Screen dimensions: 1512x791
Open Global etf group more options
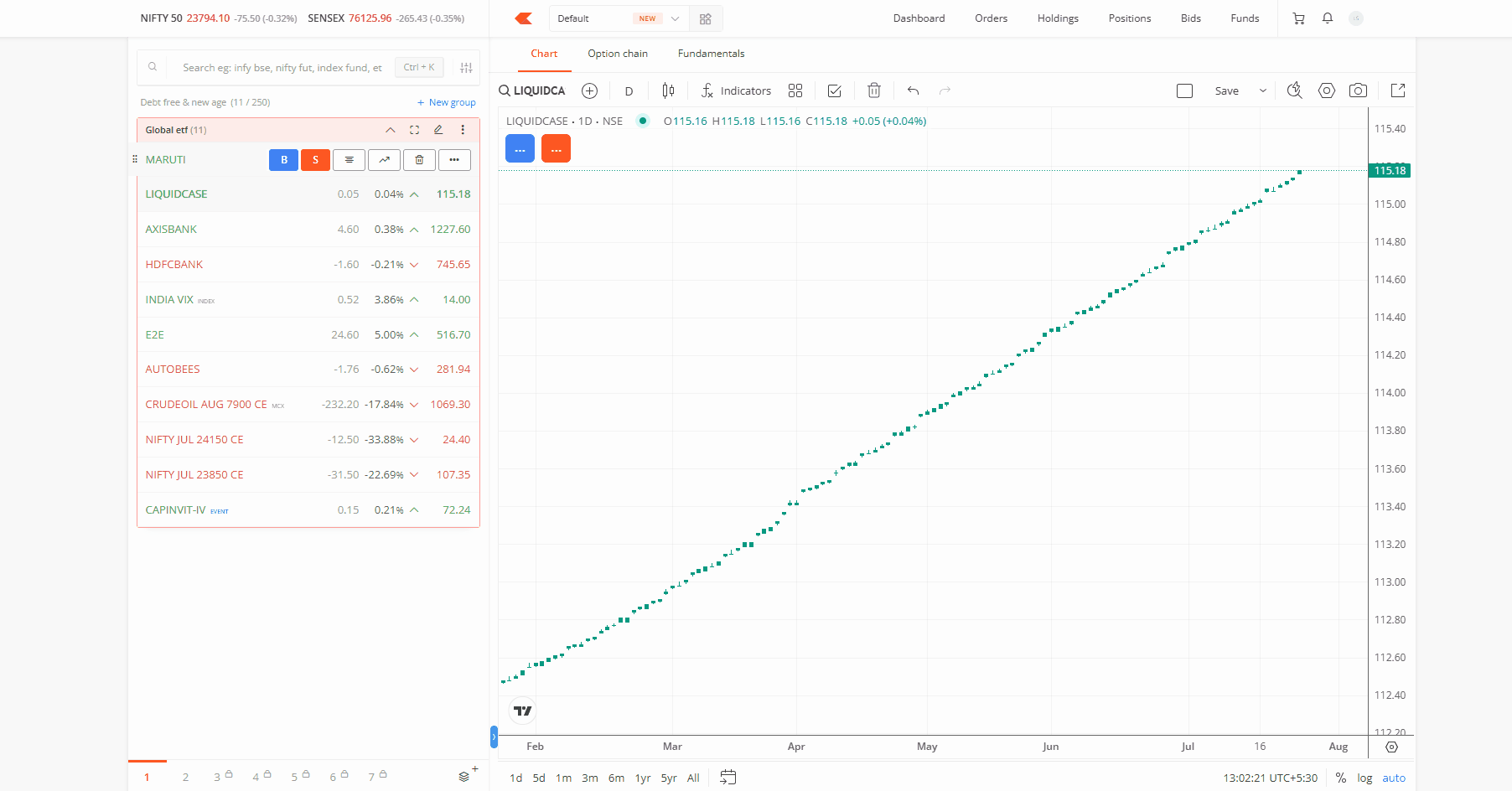click(463, 130)
